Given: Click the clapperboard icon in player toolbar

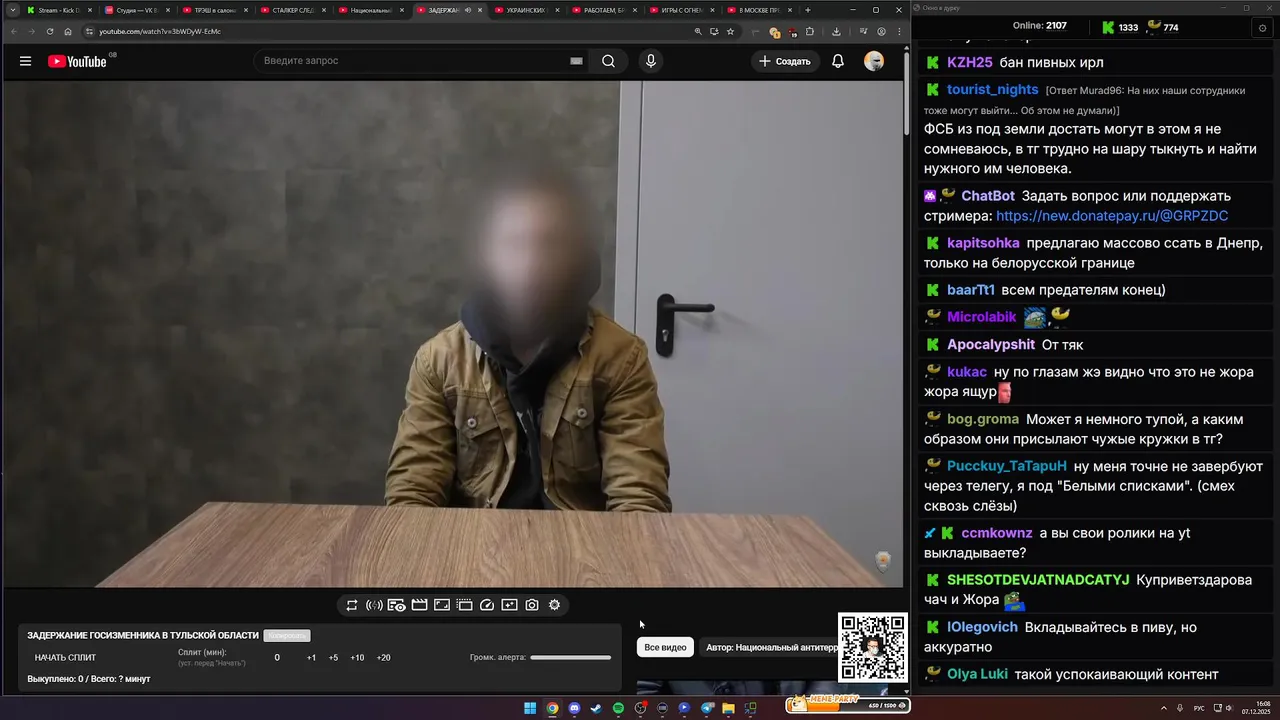Looking at the screenshot, I should click(x=419, y=605).
